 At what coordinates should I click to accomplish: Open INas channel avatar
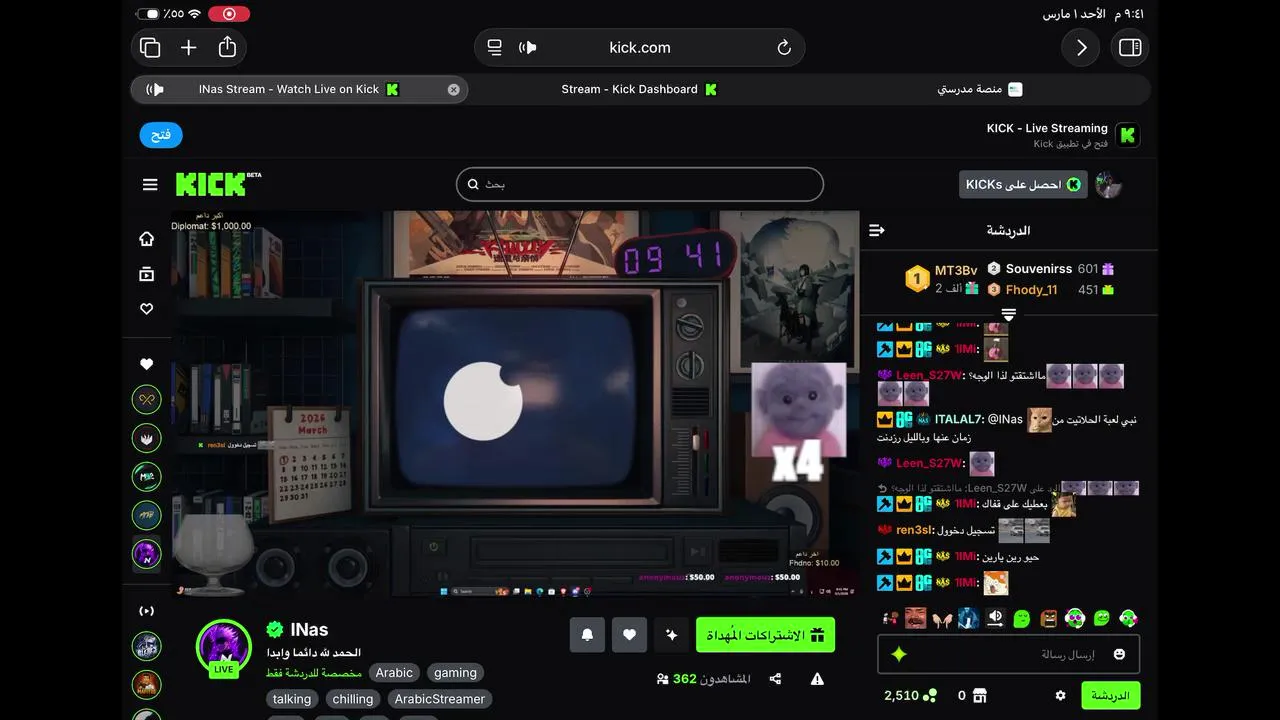point(224,646)
